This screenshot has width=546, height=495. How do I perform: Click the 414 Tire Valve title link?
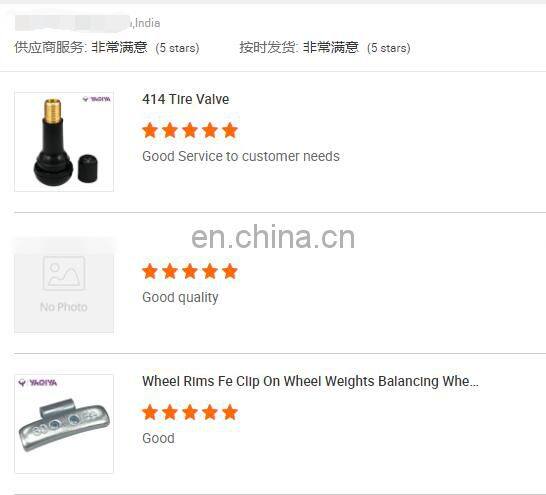[186, 99]
